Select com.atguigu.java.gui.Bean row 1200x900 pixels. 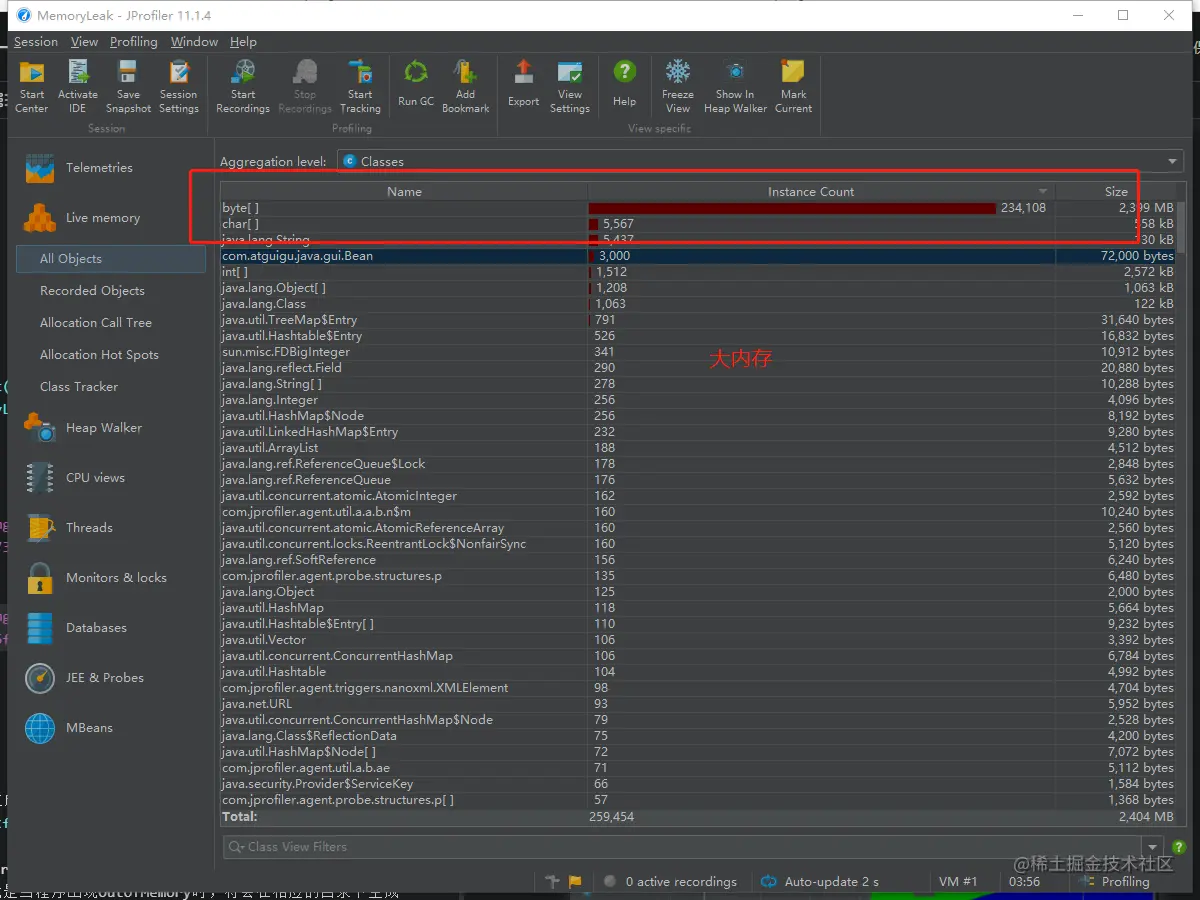pyautogui.click(x=697, y=256)
